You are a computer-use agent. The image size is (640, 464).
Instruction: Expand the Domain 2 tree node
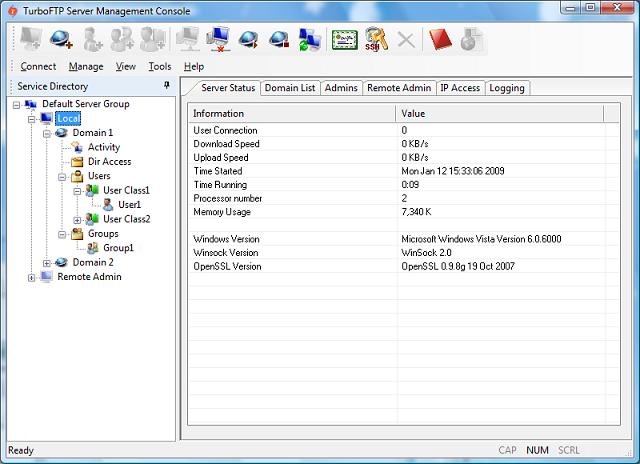(47, 263)
